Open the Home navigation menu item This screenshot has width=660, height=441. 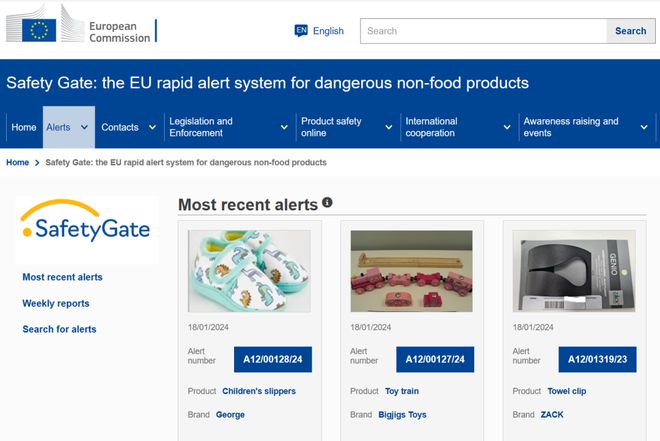click(x=24, y=127)
